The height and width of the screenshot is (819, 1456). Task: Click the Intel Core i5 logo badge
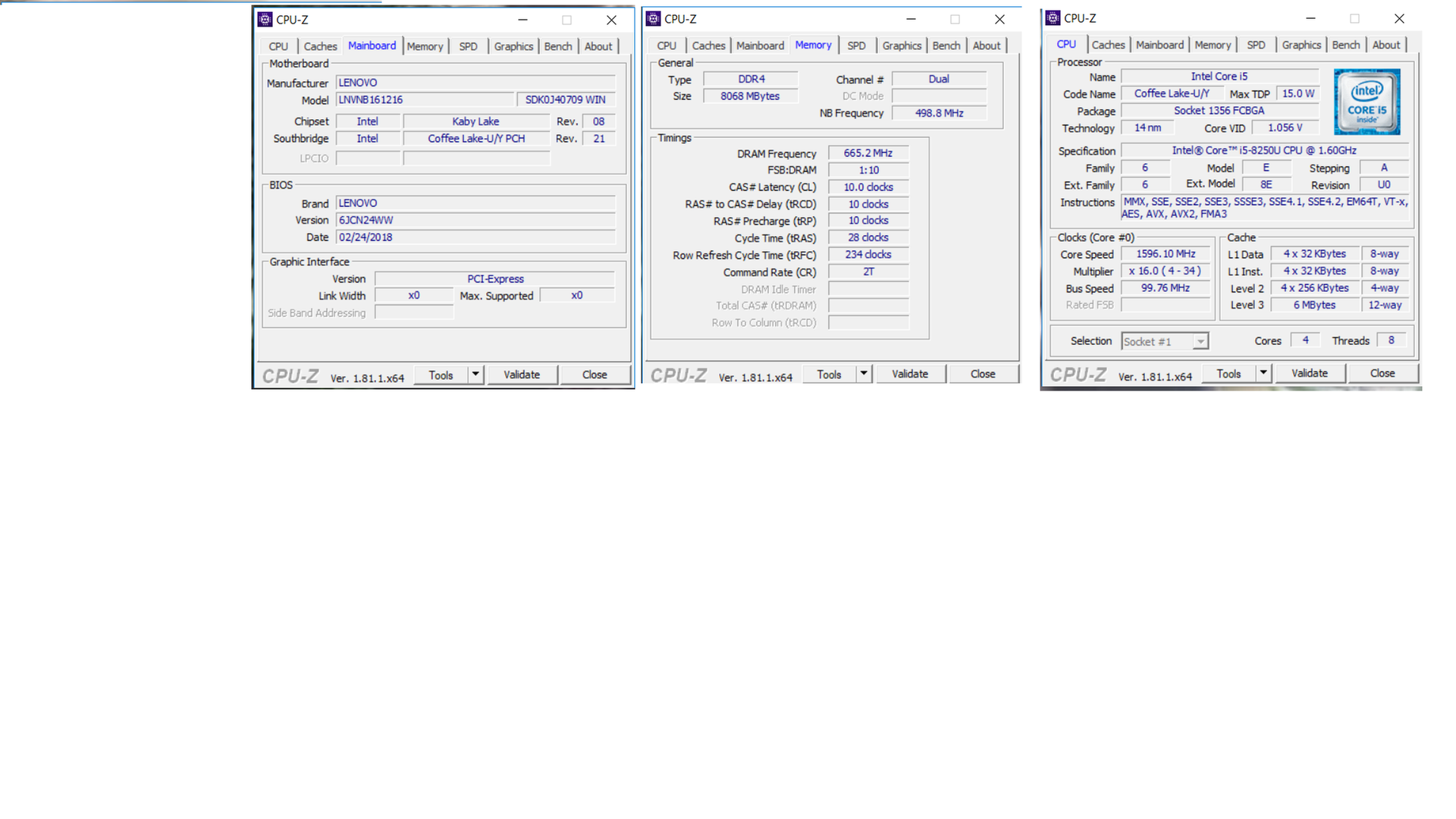[1367, 102]
